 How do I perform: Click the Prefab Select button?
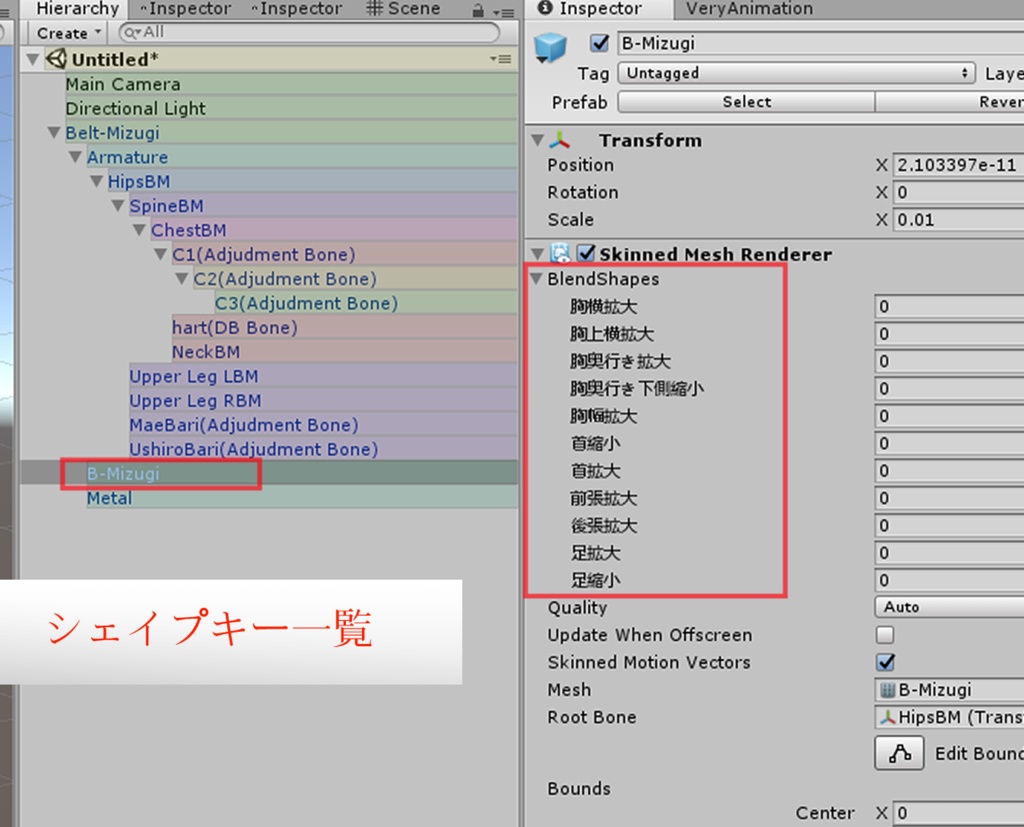746,102
